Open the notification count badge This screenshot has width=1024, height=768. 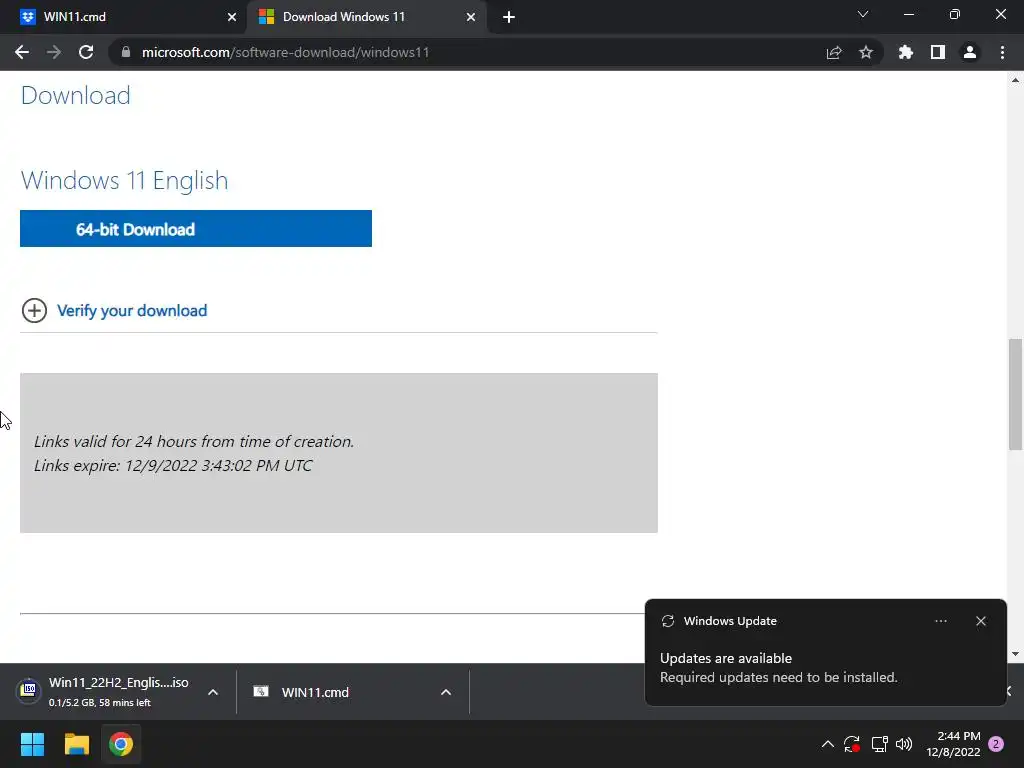[x=996, y=744]
